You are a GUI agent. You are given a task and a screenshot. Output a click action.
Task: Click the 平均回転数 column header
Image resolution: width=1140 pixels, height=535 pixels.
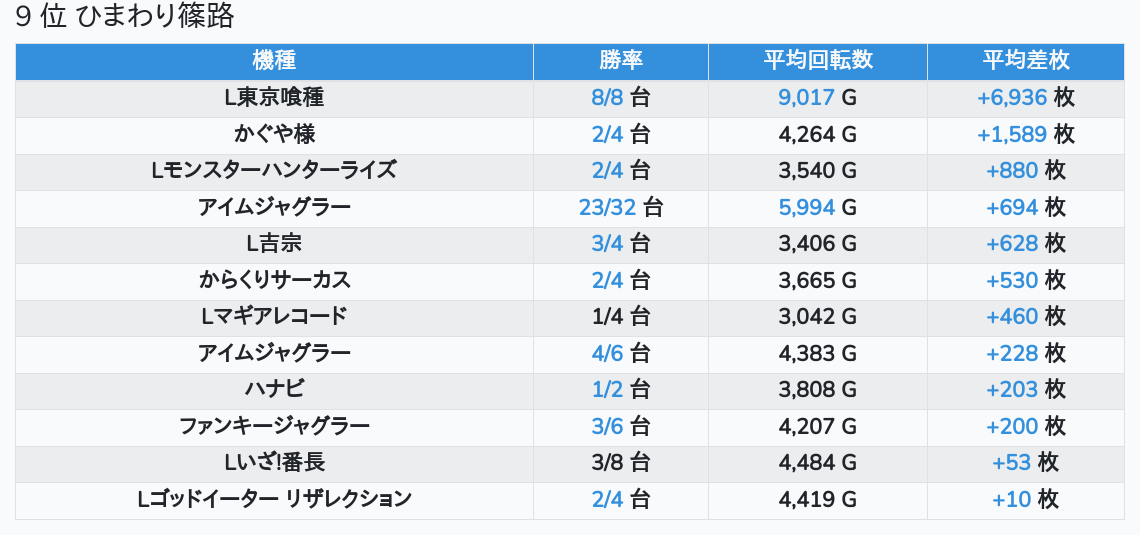point(817,60)
